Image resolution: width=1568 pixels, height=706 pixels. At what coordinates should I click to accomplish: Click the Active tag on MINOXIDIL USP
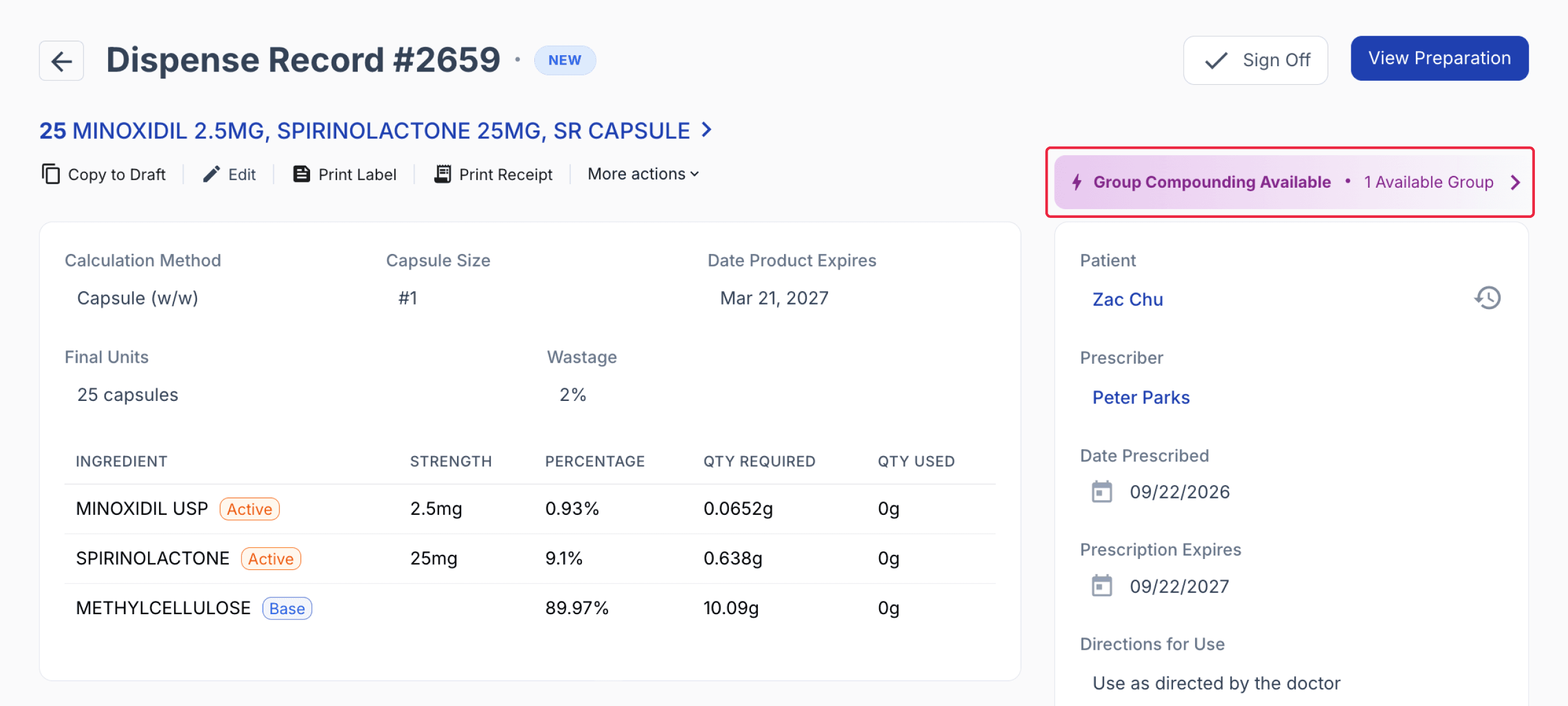(250, 508)
